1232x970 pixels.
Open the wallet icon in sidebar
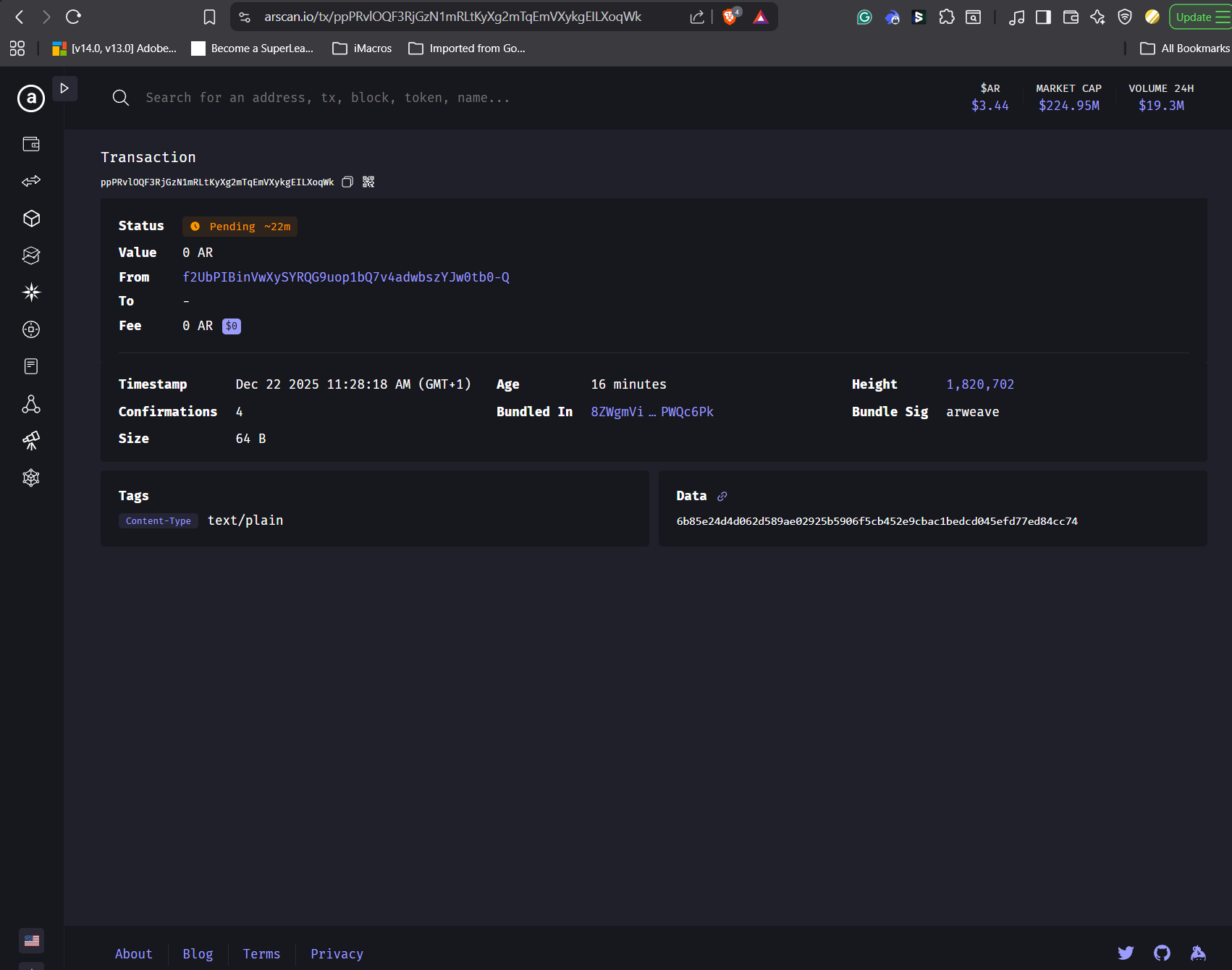click(x=31, y=144)
